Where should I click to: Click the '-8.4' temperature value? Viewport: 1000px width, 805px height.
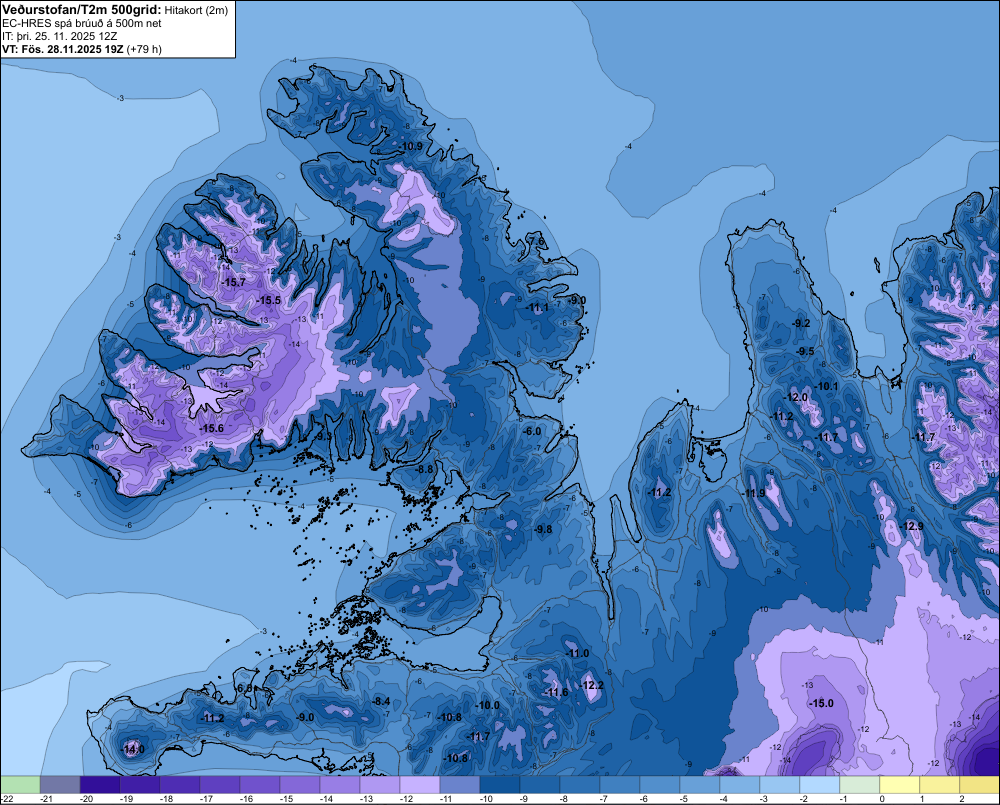click(381, 702)
